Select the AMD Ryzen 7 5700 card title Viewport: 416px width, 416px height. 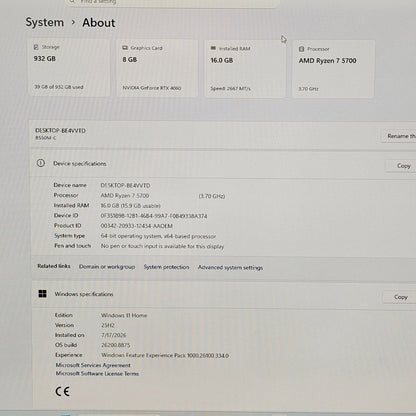(x=327, y=61)
